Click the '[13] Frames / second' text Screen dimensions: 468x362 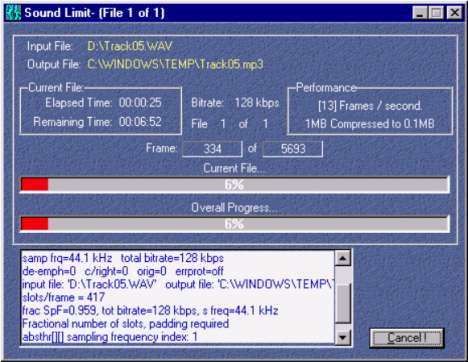tap(370, 106)
